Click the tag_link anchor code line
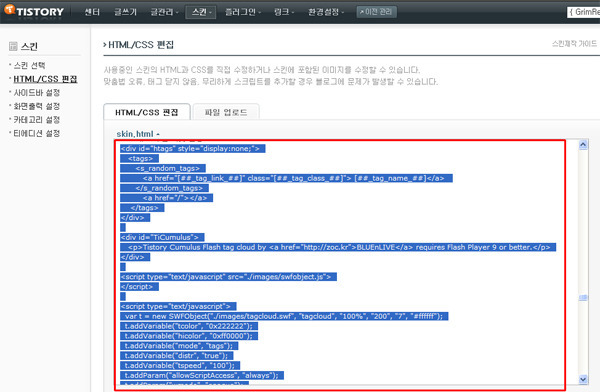 click(287, 178)
